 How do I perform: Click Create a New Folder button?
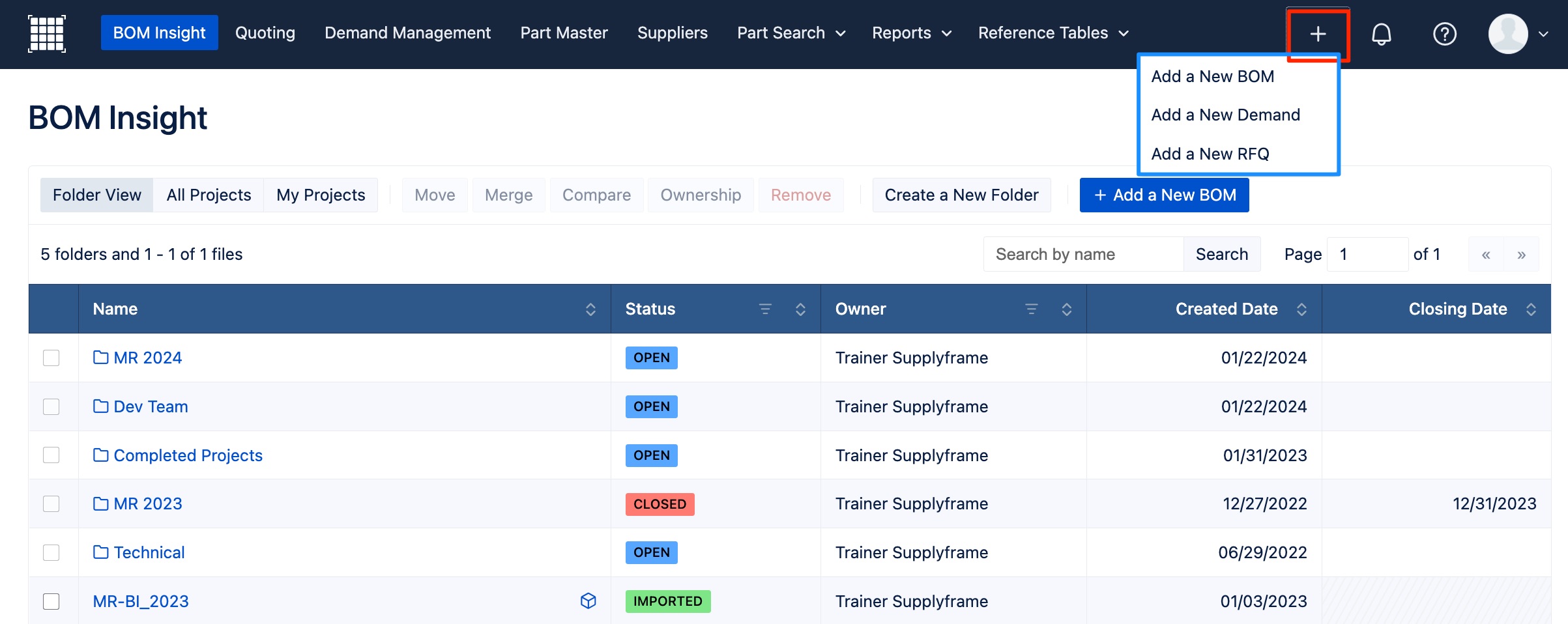(961, 195)
